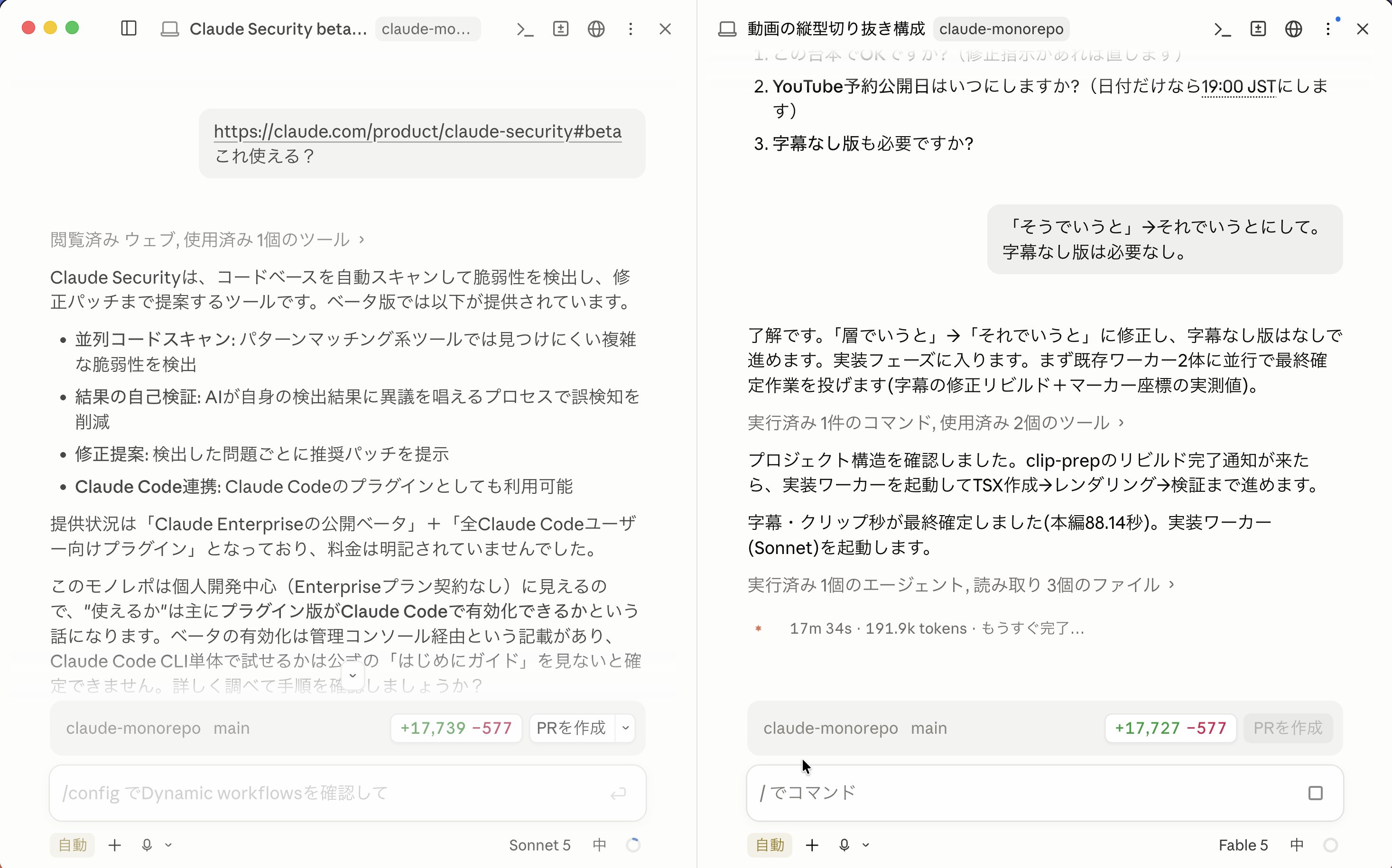The width and height of the screenshot is (1392, 868).
Task: Open +17,739 -577 diff stats in left pane
Action: tap(456, 728)
